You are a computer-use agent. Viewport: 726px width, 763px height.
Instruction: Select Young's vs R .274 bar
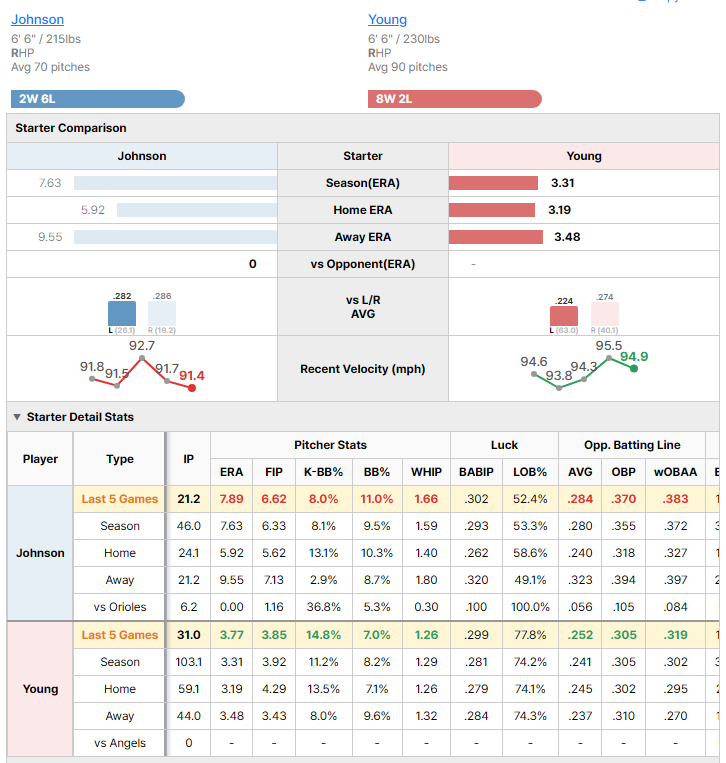pyautogui.click(x=605, y=314)
